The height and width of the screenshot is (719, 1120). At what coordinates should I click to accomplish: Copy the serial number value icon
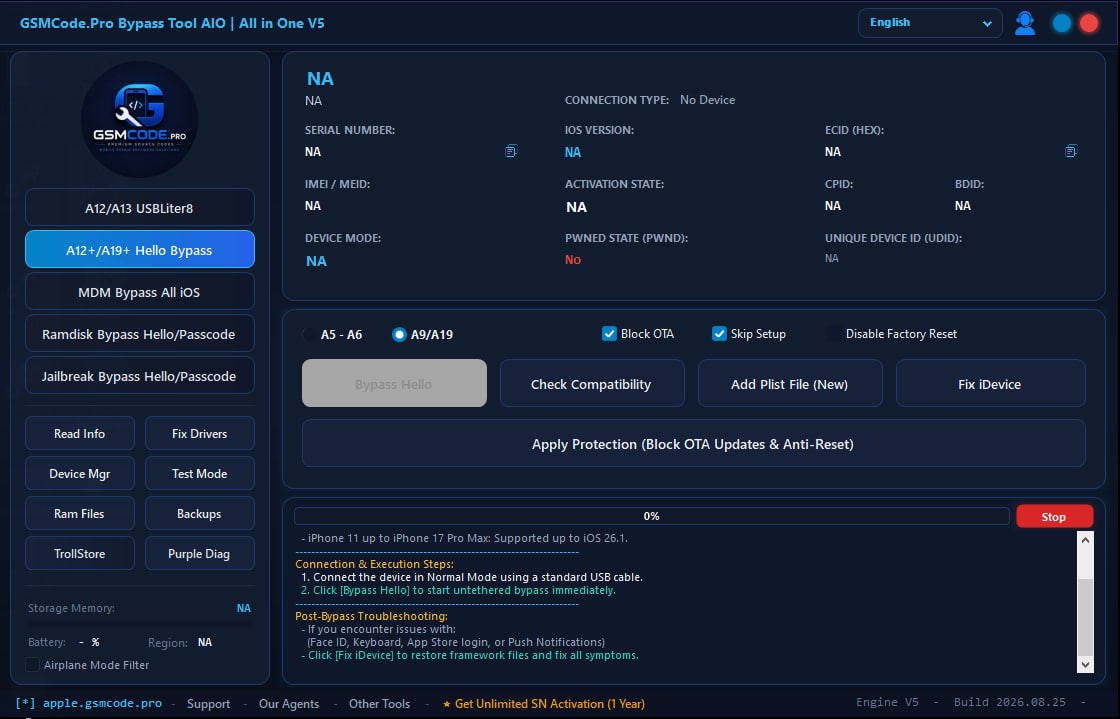point(511,151)
